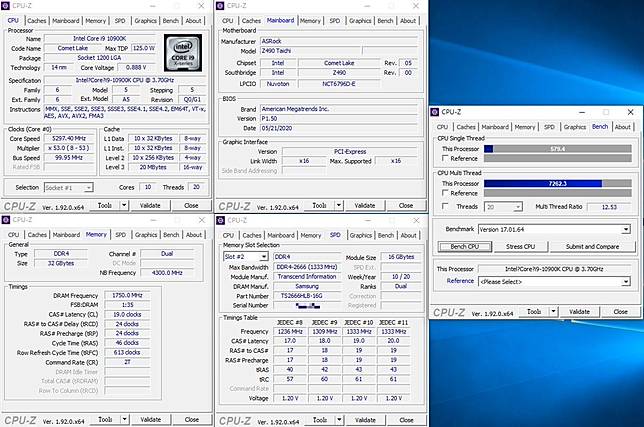Click the Module Size 16 GBytes value
This screenshot has height=427, width=644.
(x=401, y=257)
